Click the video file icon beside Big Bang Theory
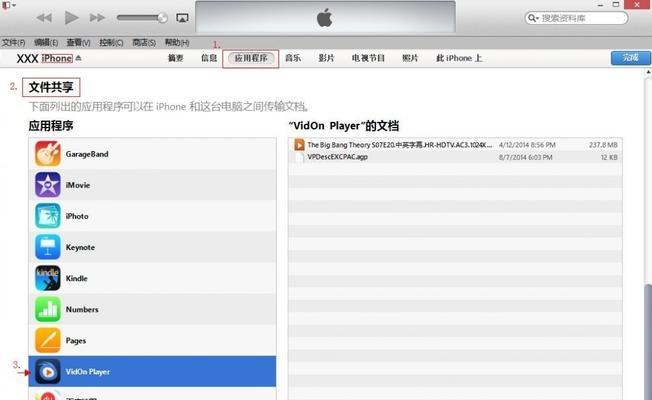This screenshot has height=400, width=652. tap(299, 145)
